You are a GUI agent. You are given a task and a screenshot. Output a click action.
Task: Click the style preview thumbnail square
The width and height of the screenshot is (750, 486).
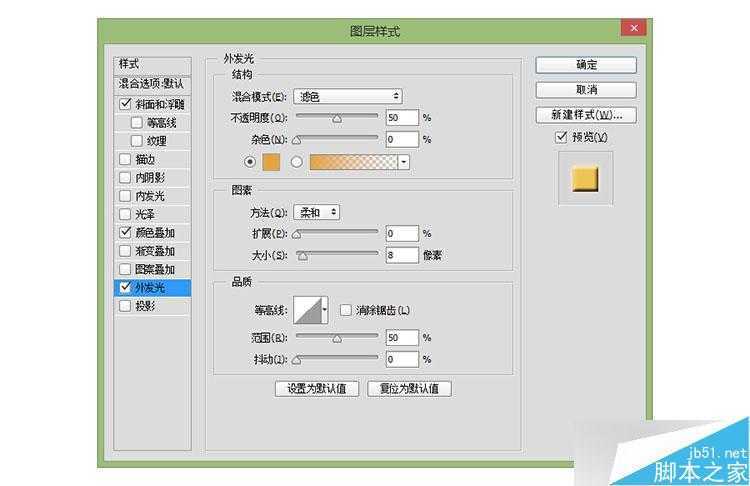tap(585, 179)
